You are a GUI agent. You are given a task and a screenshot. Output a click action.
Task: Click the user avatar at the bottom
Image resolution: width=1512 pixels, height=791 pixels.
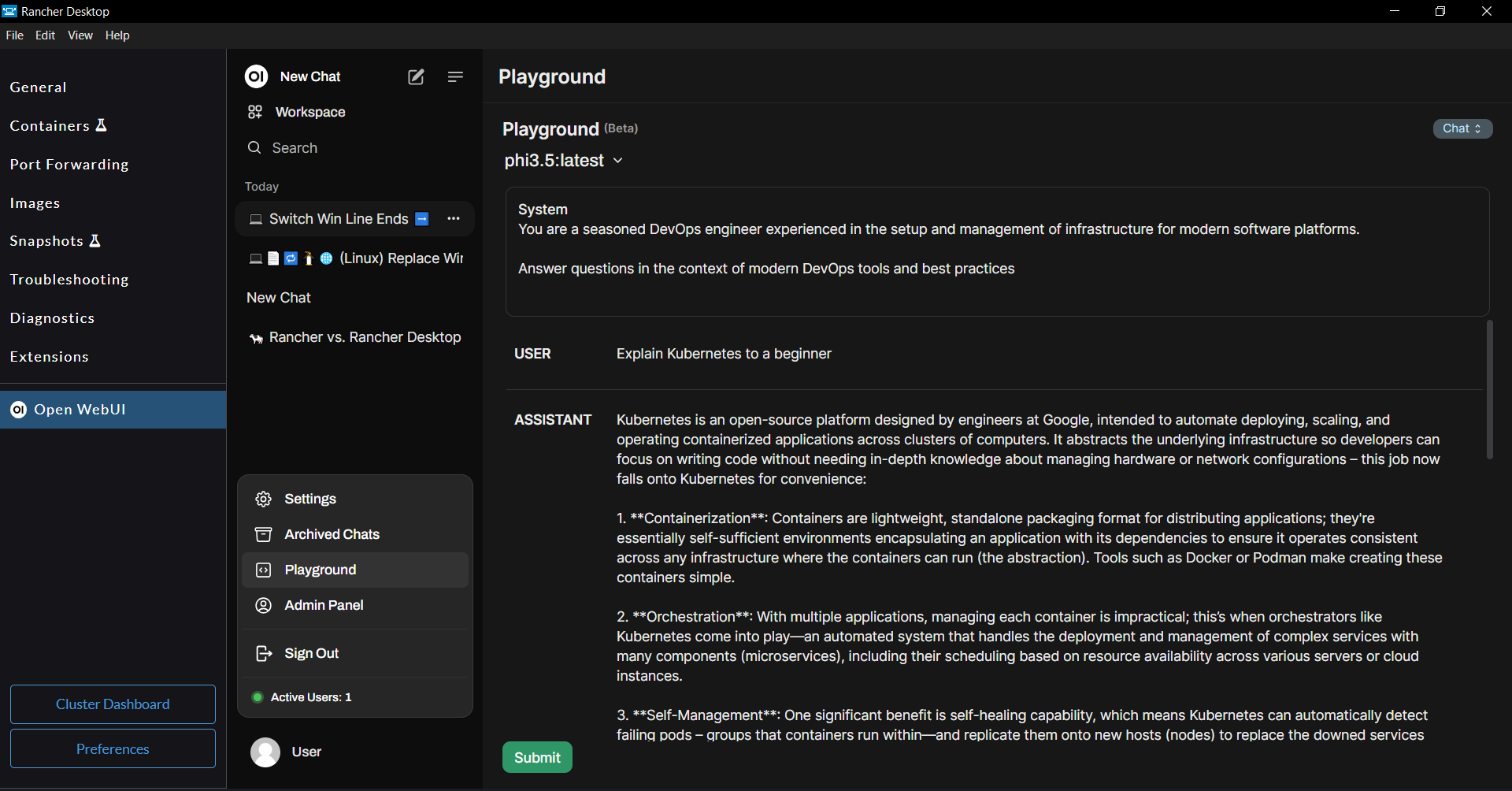tap(265, 752)
